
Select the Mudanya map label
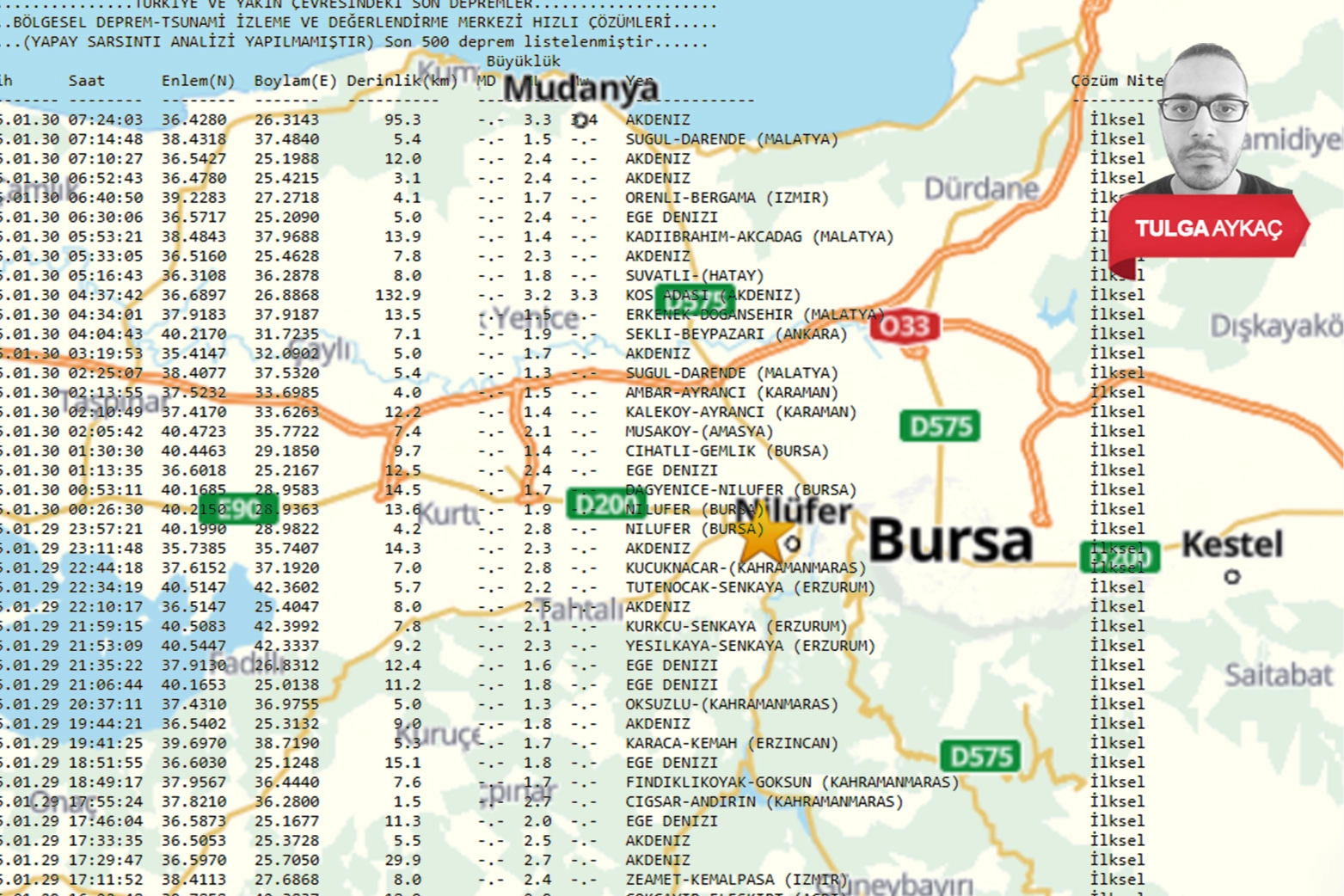(581, 88)
